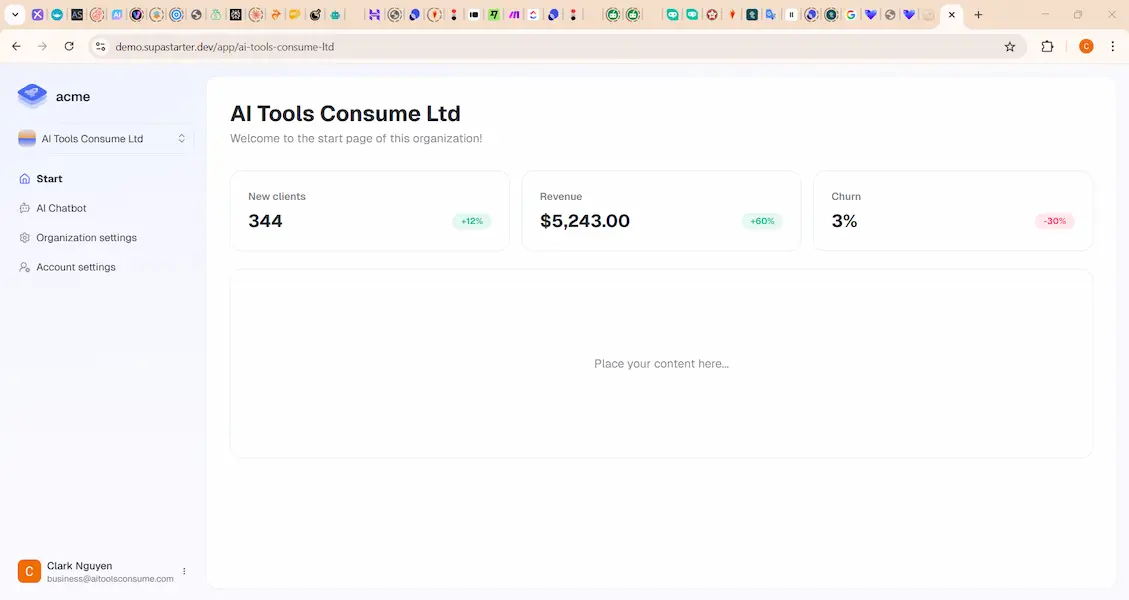Click the Revenue stats card
Image resolution: width=1129 pixels, height=600 pixels.
[x=661, y=211]
